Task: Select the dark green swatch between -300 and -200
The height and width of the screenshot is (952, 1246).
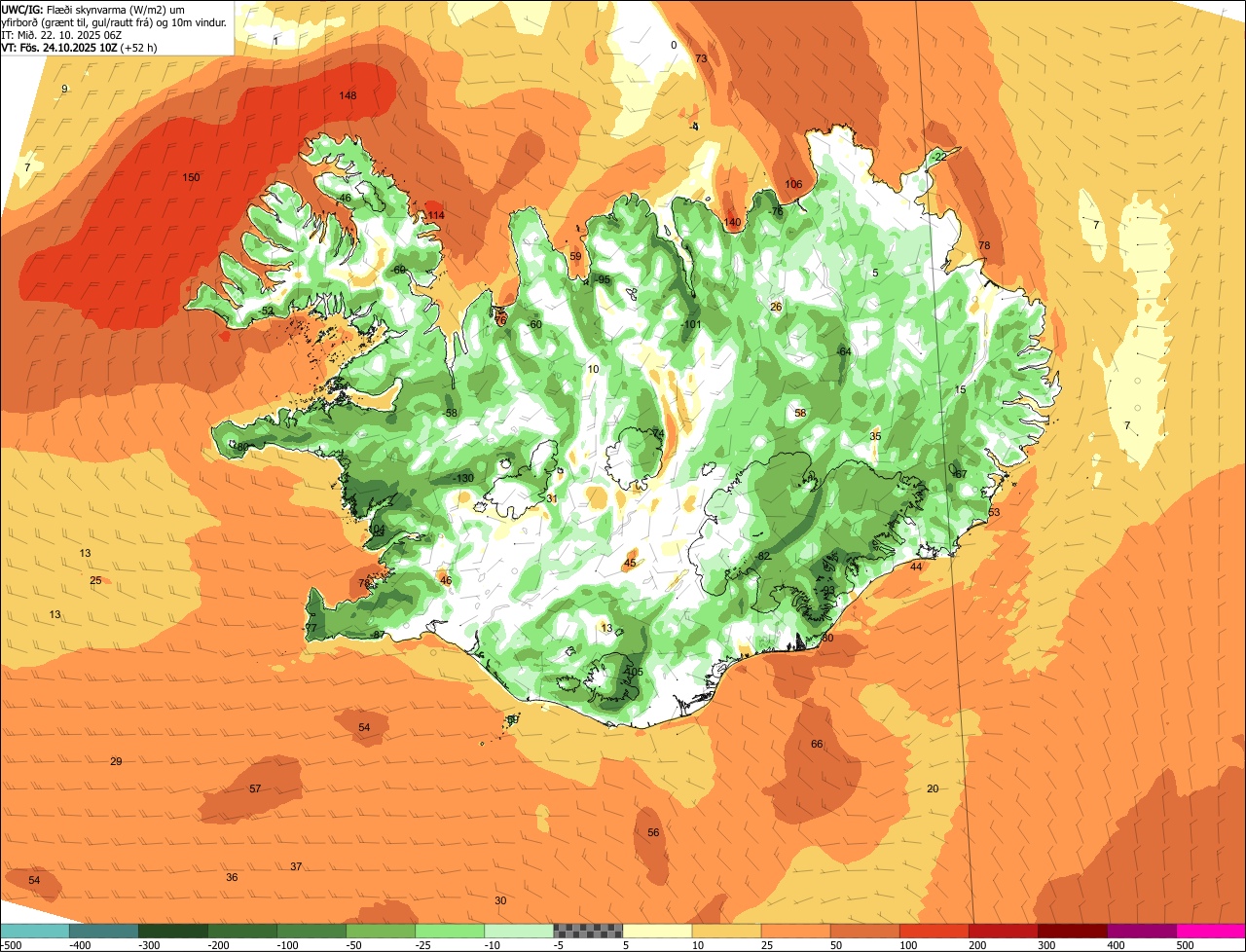Action: point(173,931)
